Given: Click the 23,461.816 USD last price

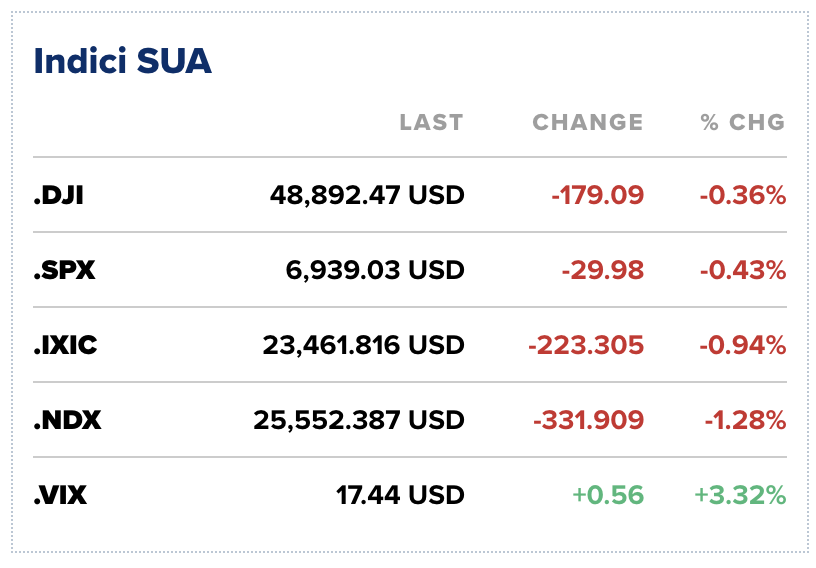Looking at the screenshot, I should 363,345.
